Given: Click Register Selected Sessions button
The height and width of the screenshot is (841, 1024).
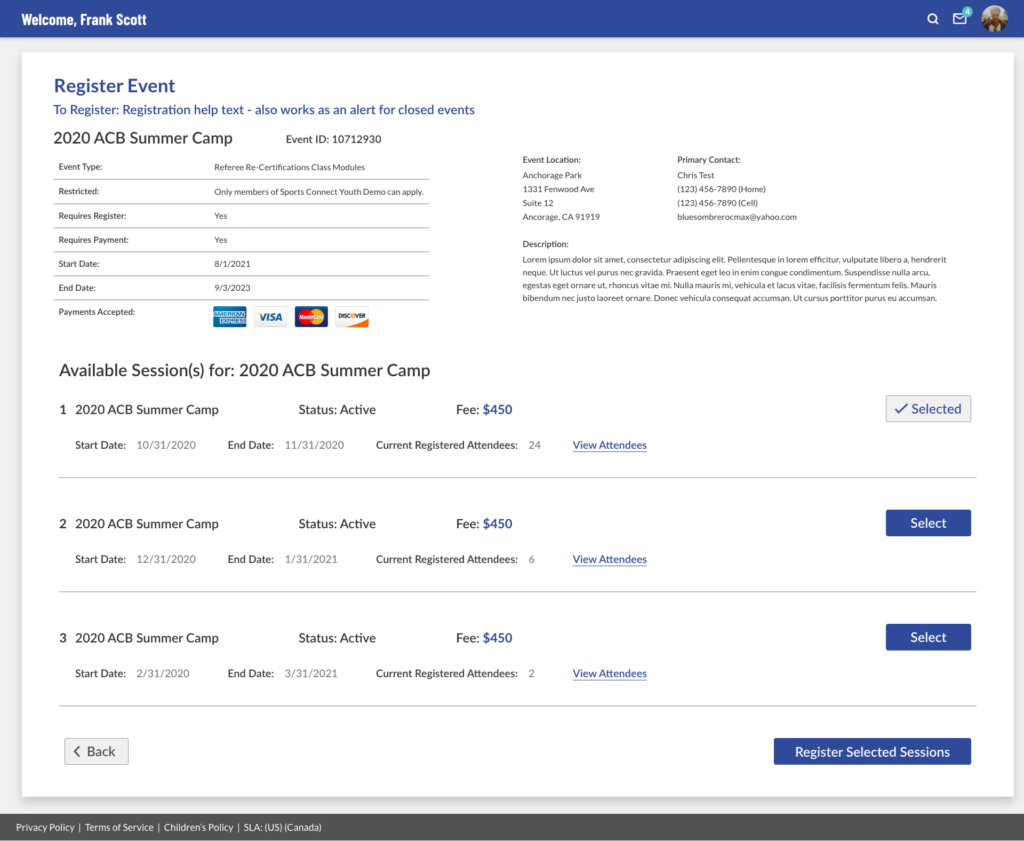Looking at the screenshot, I should [x=872, y=752].
